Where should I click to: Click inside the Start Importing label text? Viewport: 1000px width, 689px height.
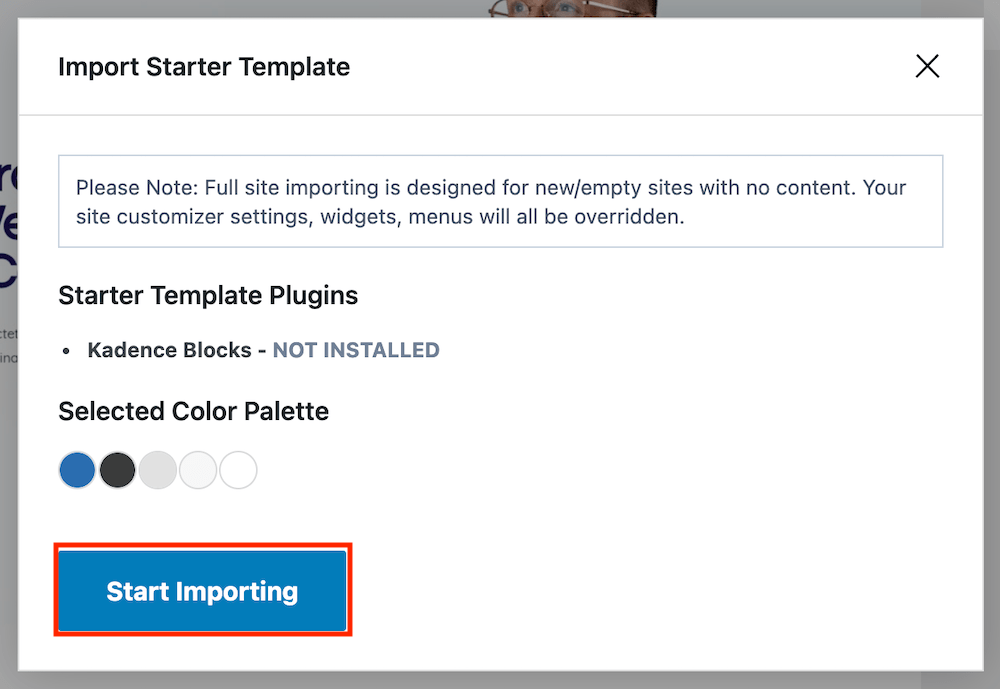[x=202, y=590]
